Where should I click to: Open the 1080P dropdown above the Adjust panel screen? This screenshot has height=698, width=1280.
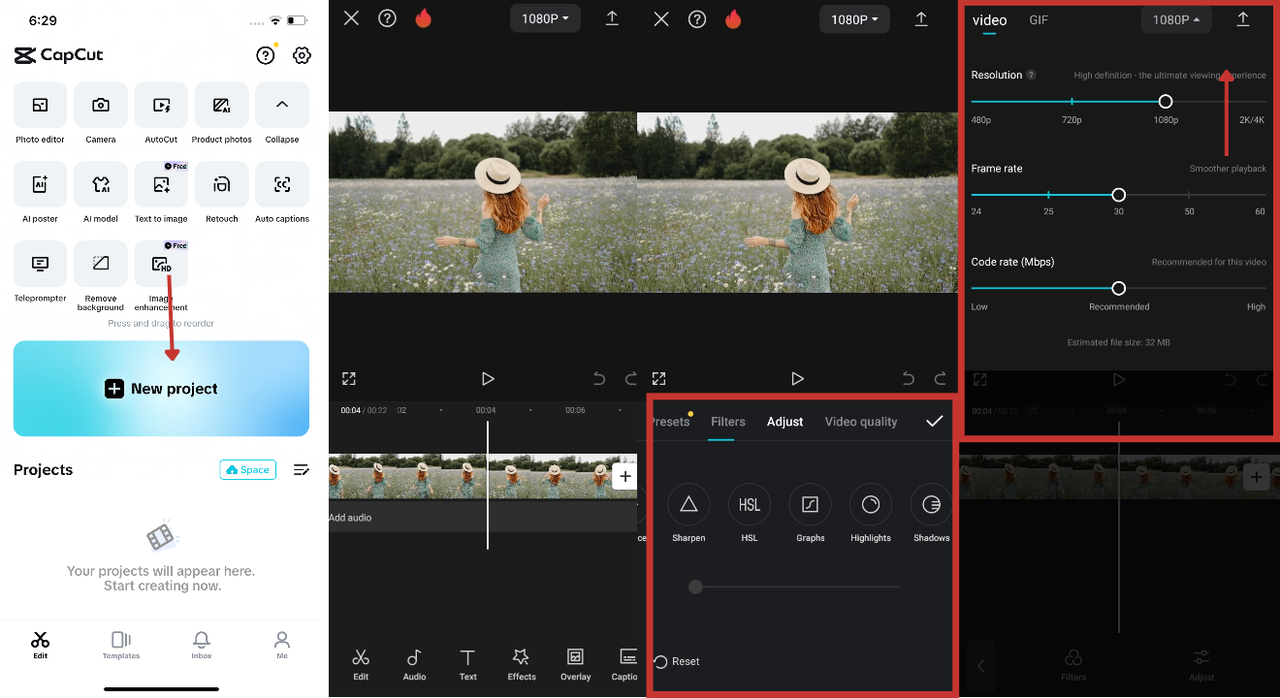[855, 19]
